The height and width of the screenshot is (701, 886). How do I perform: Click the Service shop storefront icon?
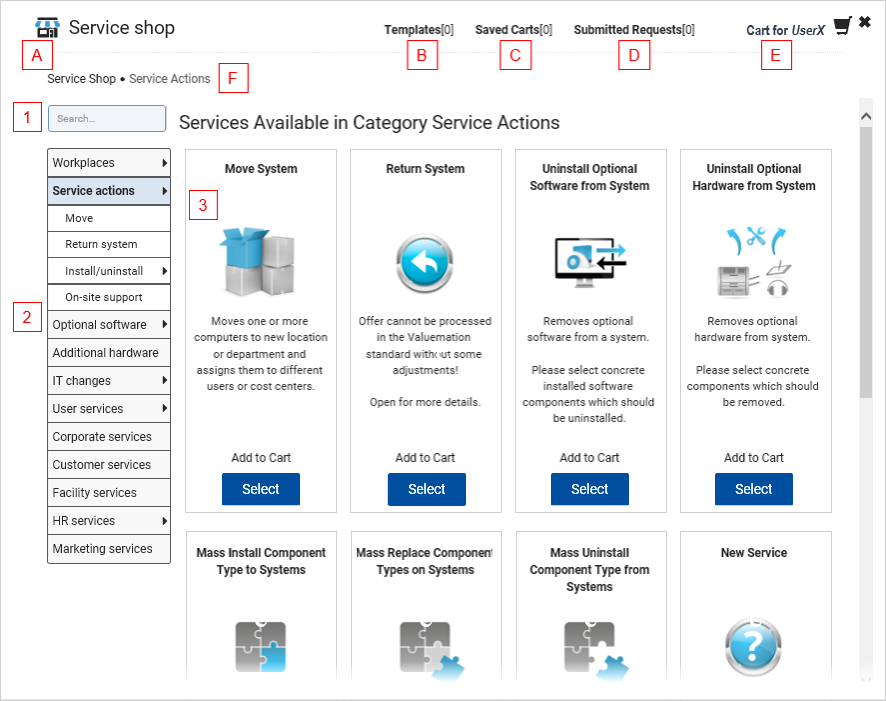pyautogui.click(x=47, y=28)
